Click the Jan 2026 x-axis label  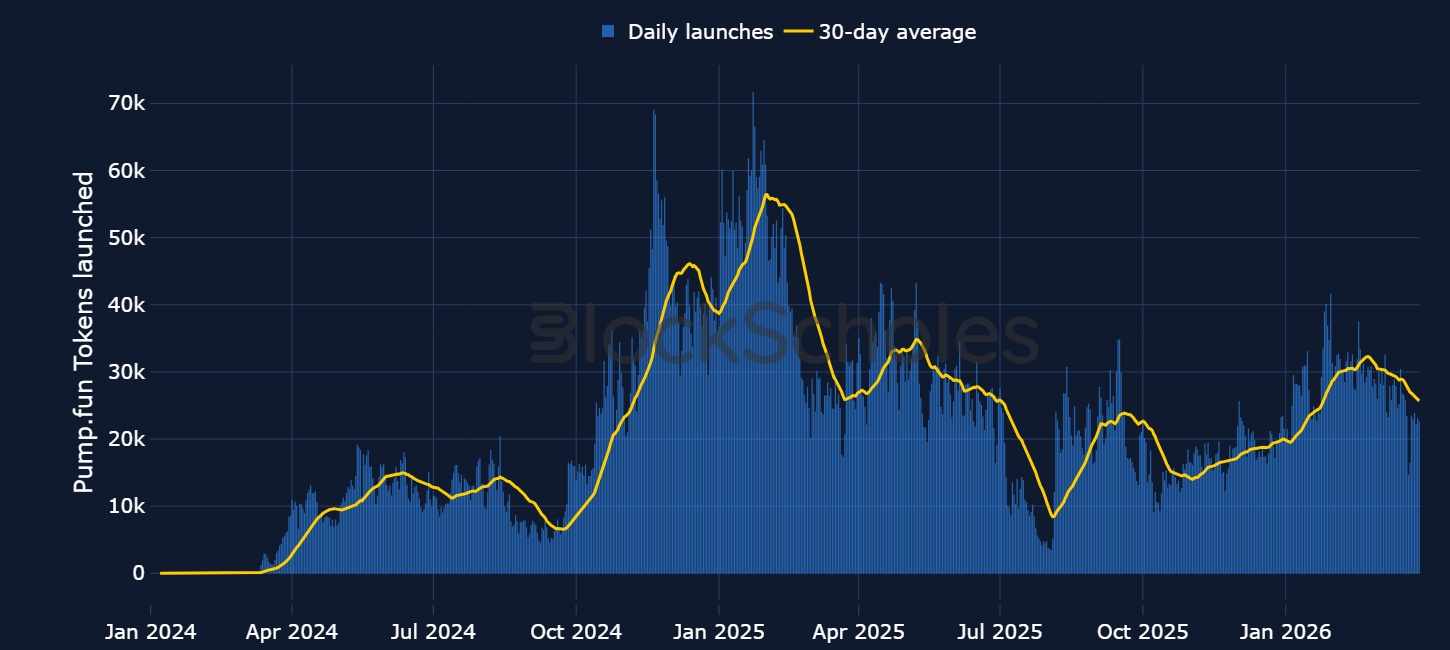pyautogui.click(x=1286, y=632)
